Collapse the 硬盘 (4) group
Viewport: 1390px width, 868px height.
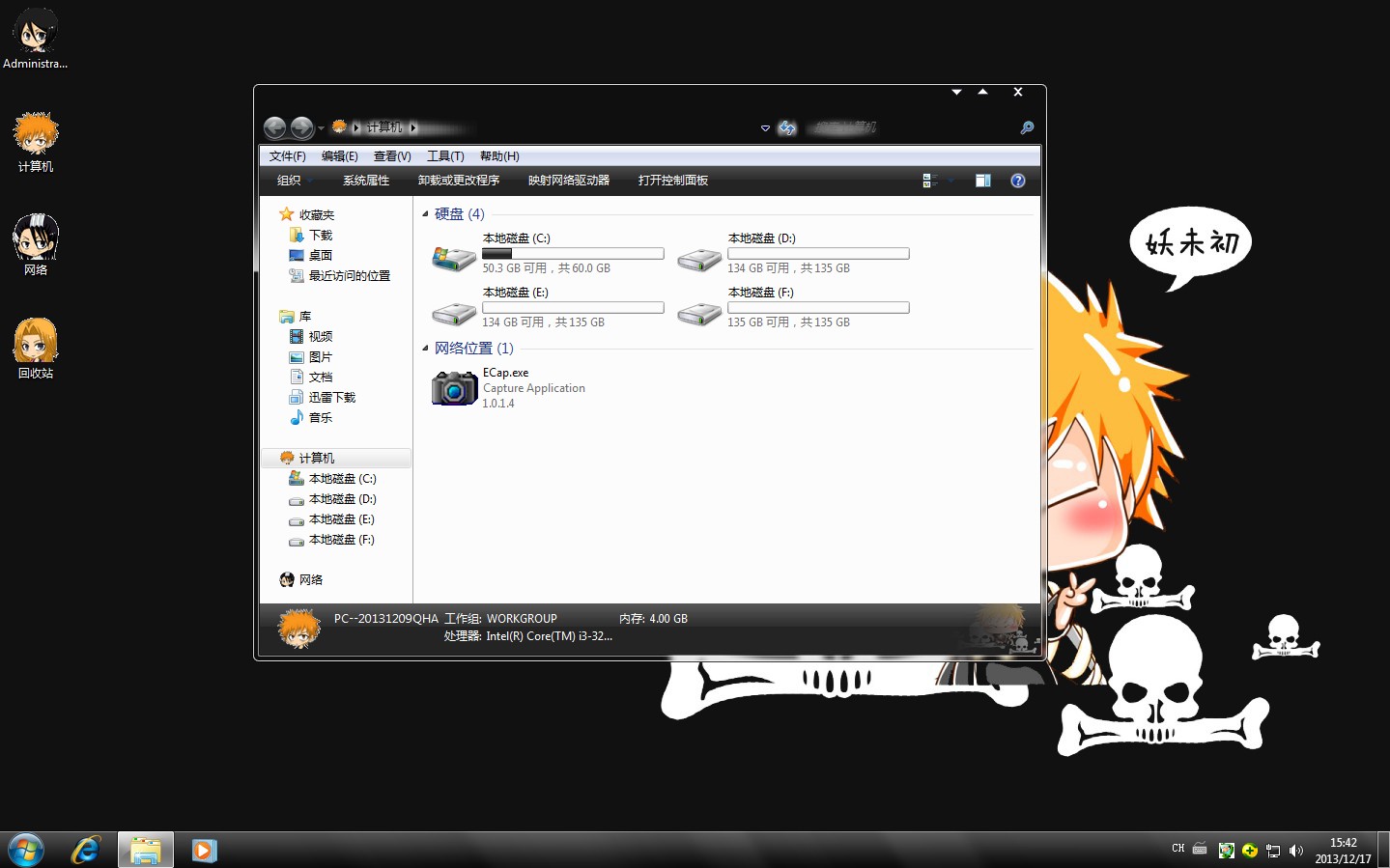pyautogui.click(x=425, y=214)
